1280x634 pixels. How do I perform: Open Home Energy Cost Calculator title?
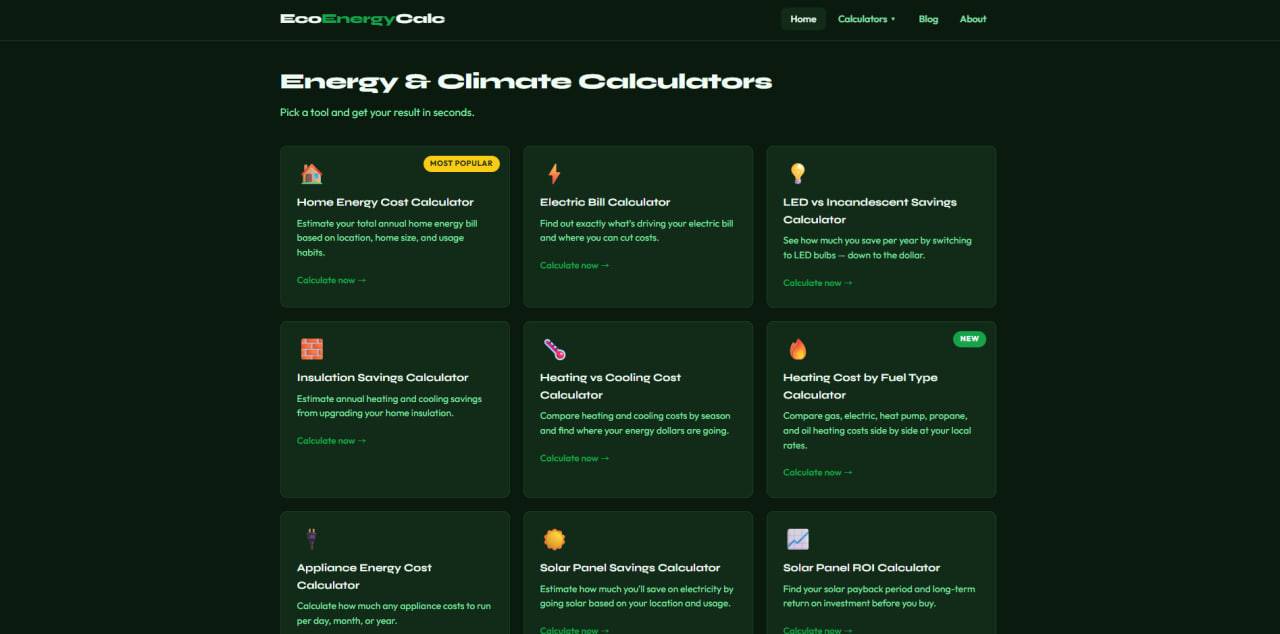point(385,202)
